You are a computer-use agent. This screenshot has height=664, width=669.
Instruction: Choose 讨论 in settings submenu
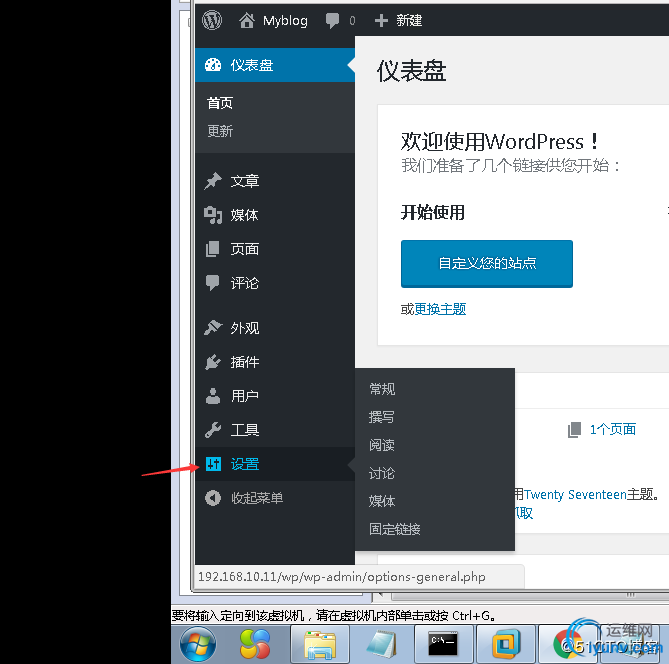[382, 473]
